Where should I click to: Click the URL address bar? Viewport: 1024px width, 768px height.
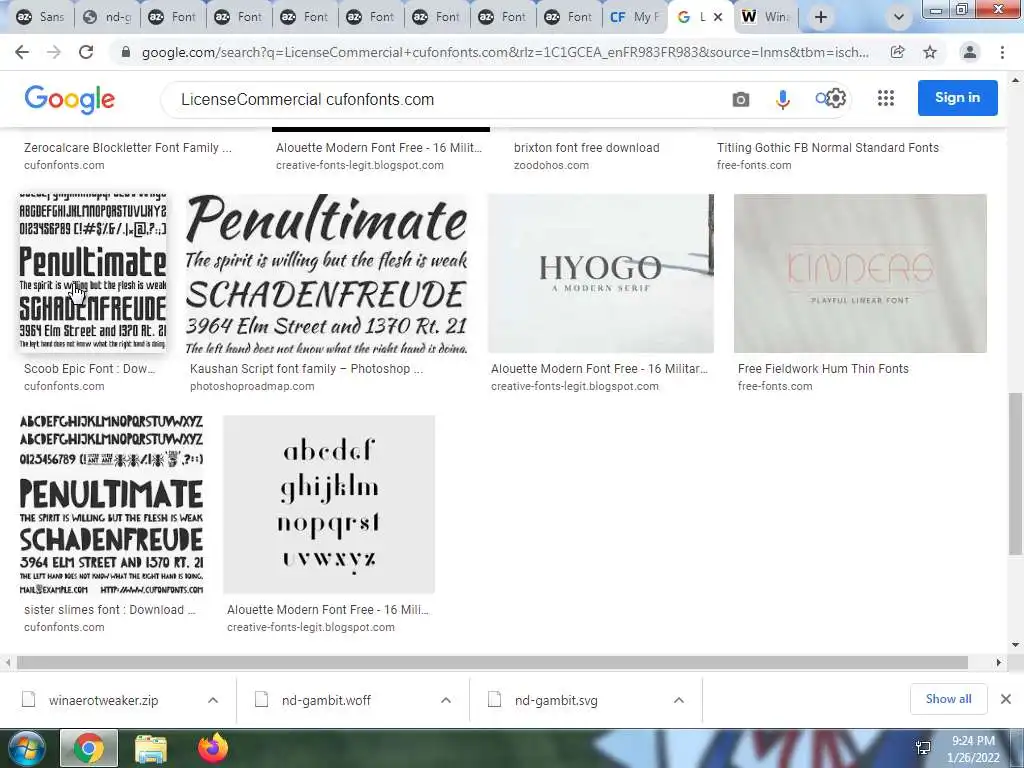pos(505,52)
